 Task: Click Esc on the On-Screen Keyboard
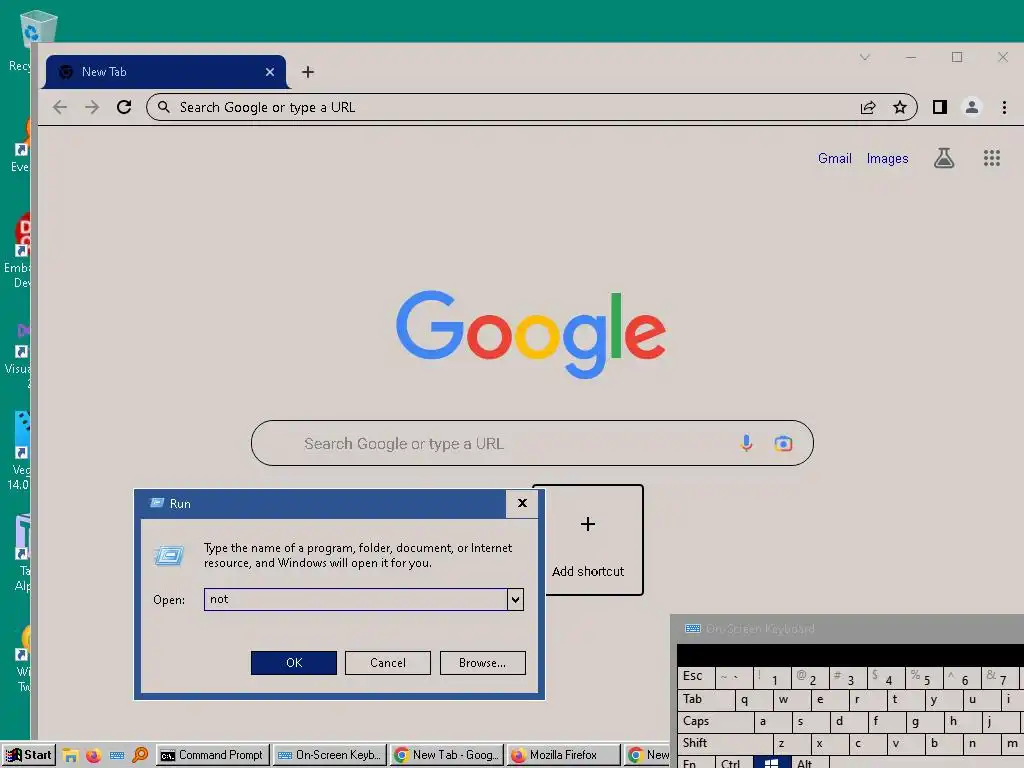tap(696, 677)
